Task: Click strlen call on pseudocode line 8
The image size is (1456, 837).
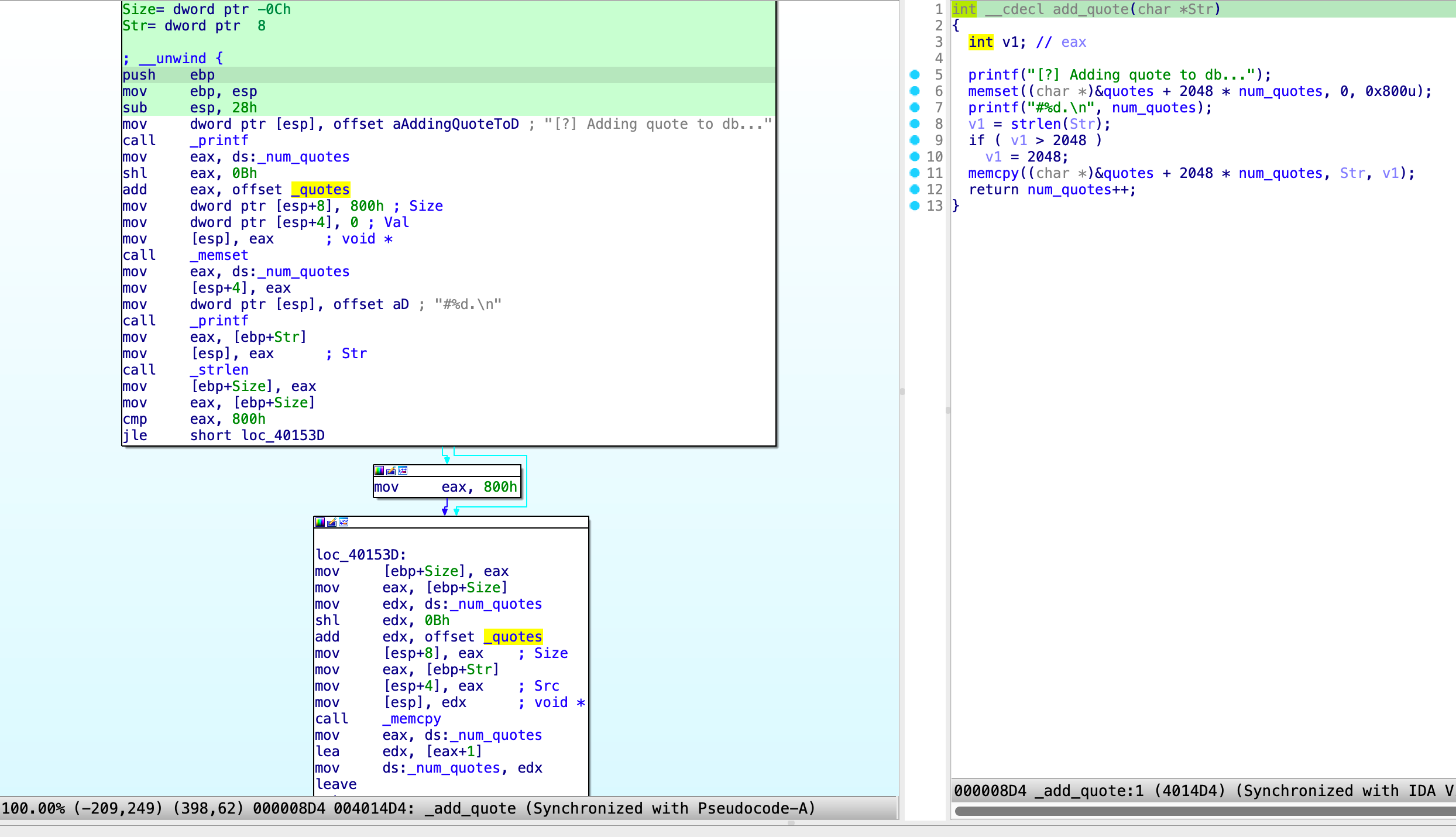Action: click(x=1035, y=124)
